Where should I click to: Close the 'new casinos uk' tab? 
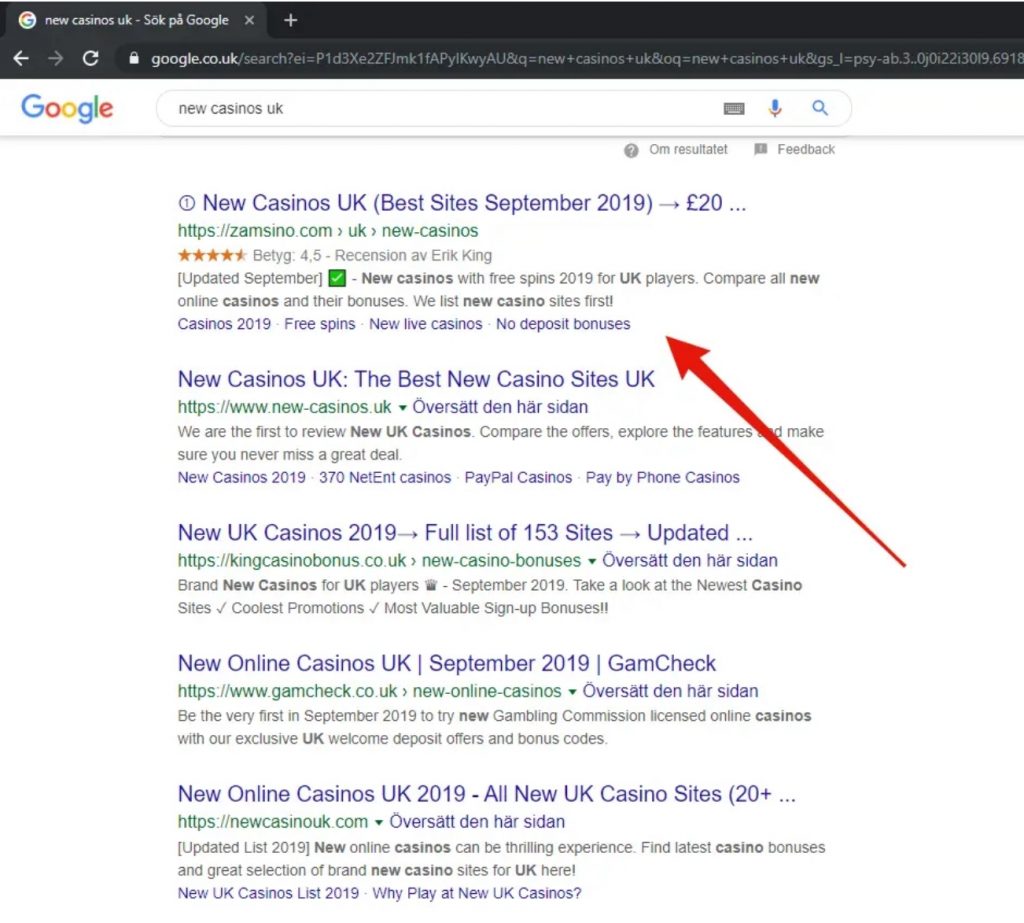[x=249, y=20]
